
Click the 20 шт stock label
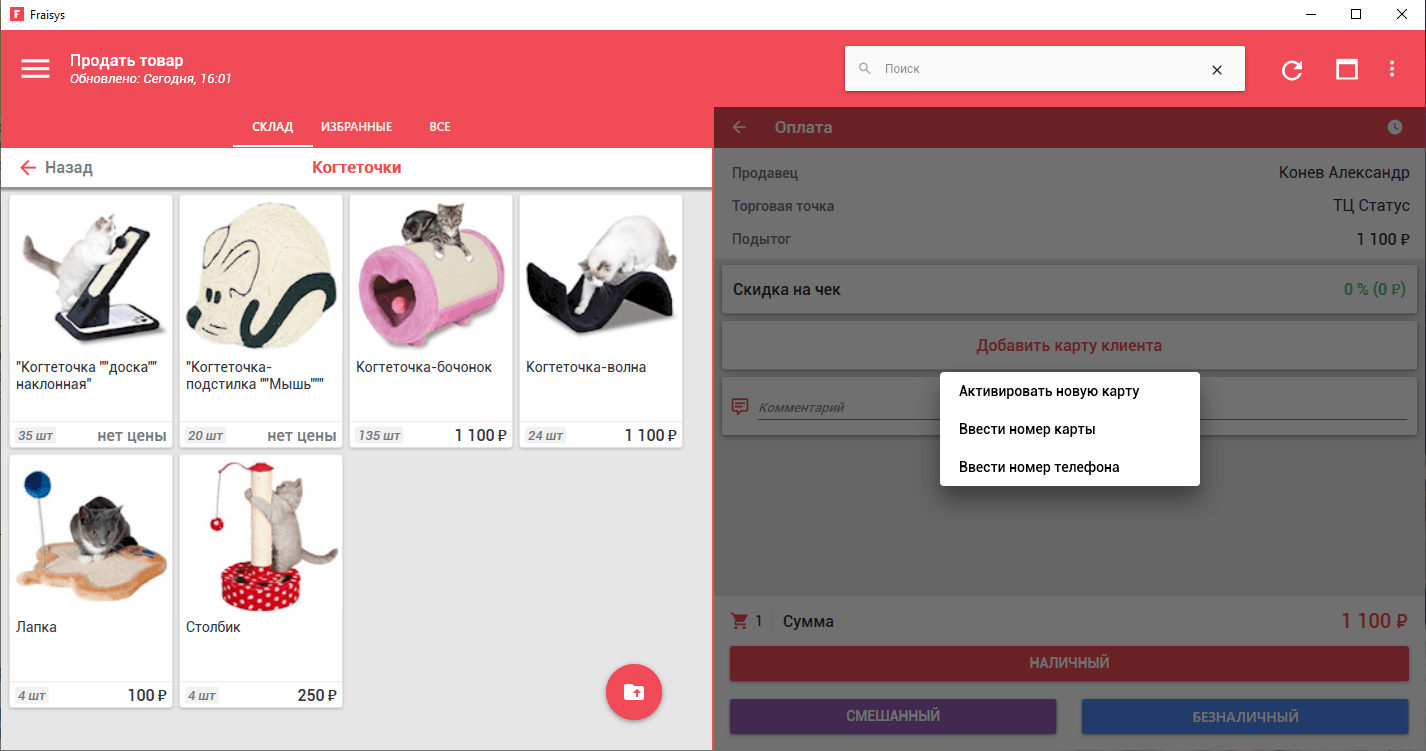coord(206,436)
